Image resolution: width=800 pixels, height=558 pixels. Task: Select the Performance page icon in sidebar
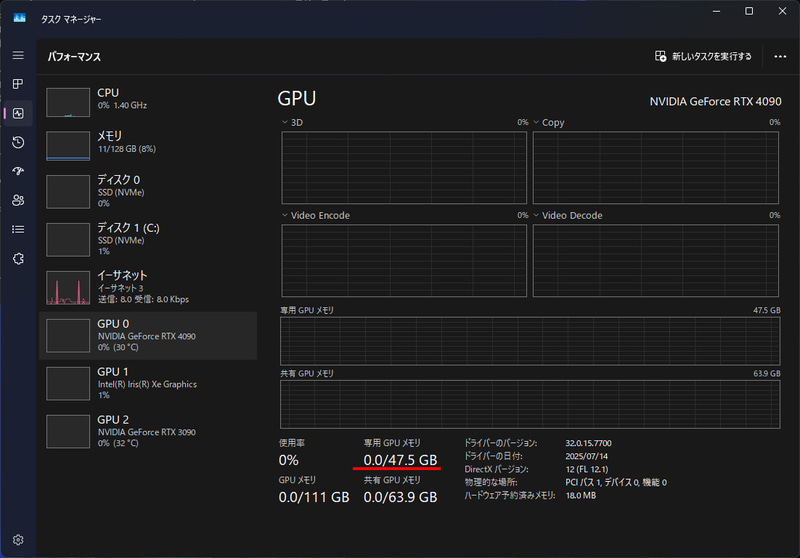[x=18, y=113]
